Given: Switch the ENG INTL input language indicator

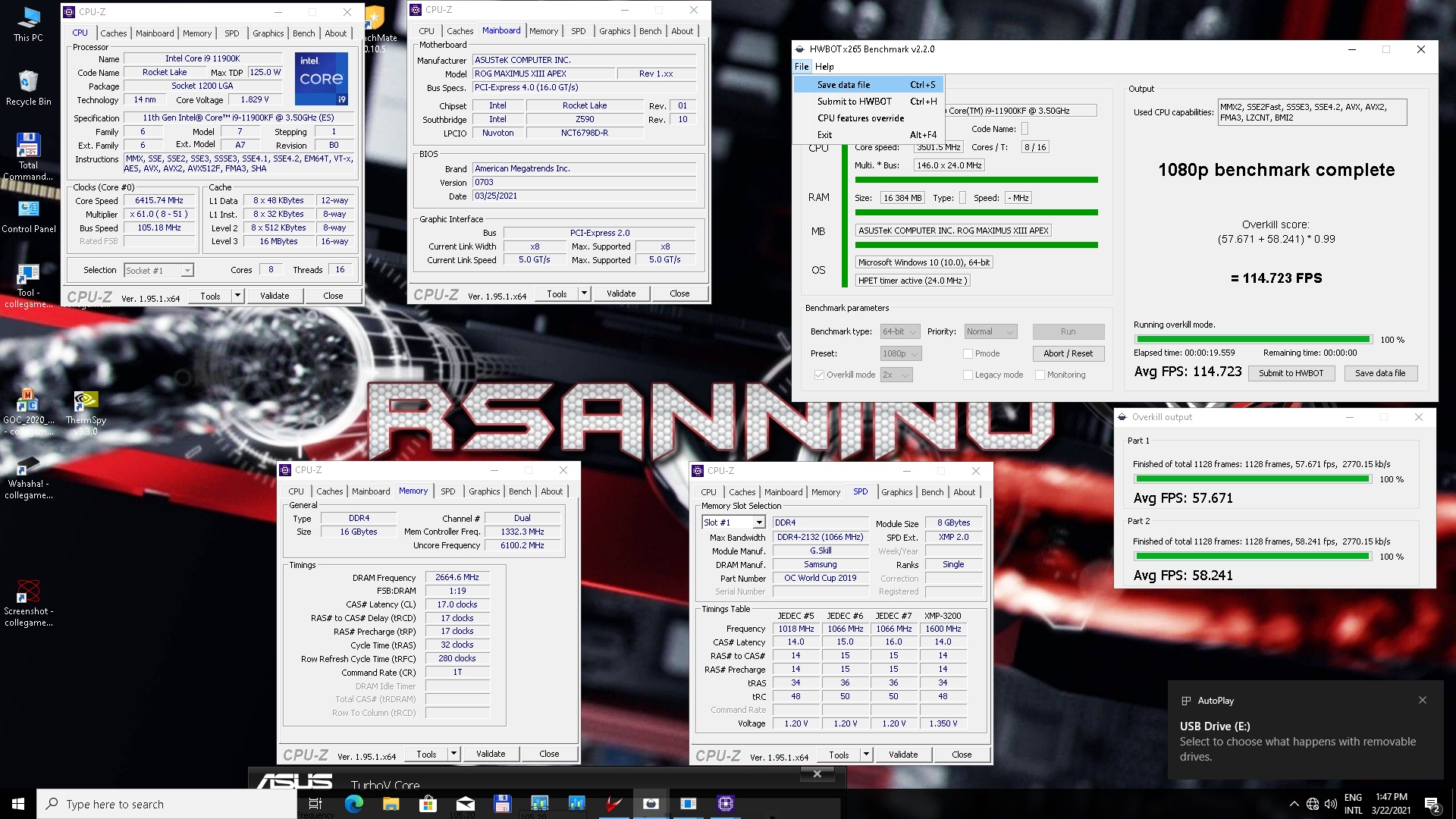Looking at the screenshot, I should click(1353, 804).
